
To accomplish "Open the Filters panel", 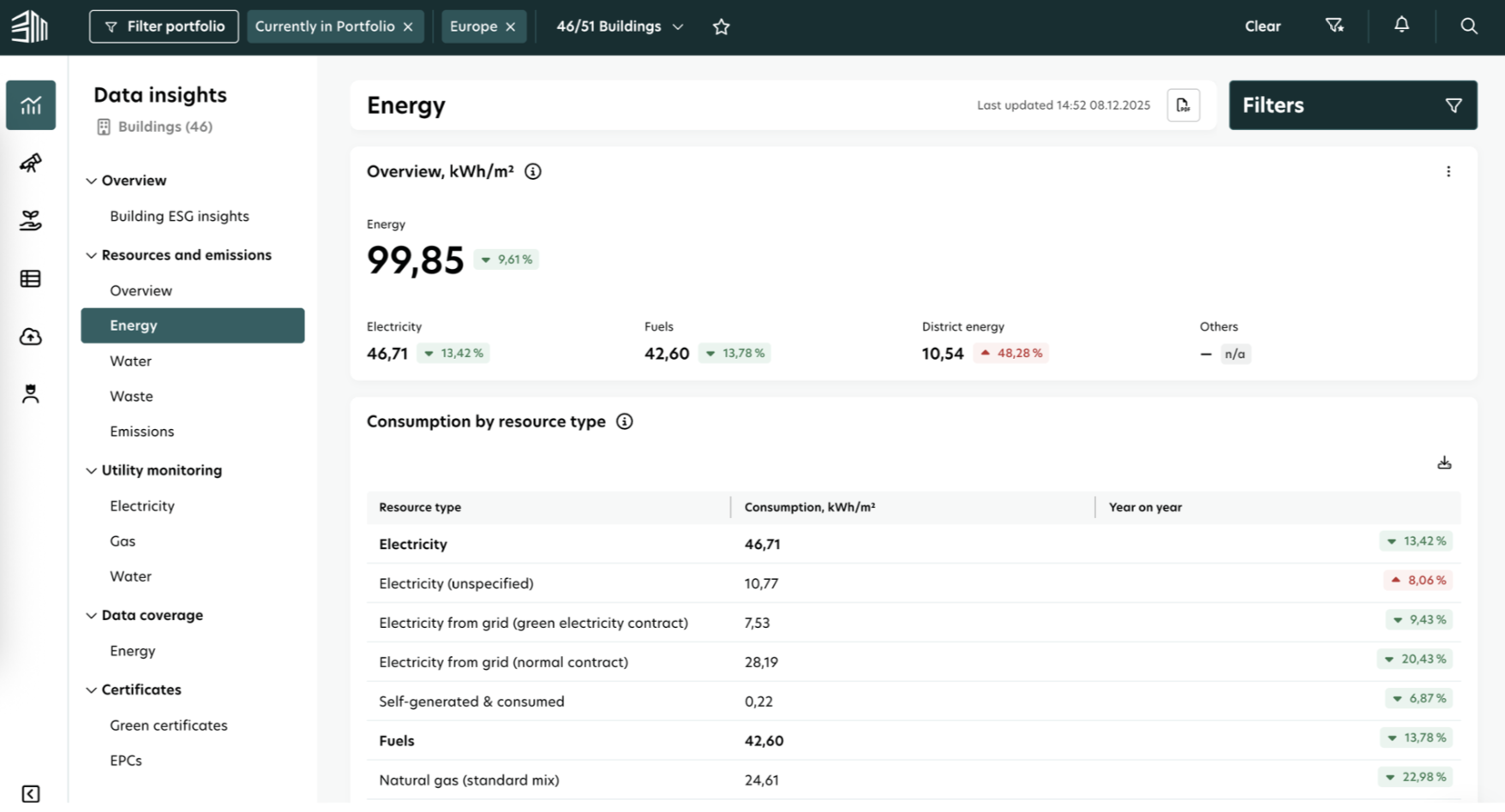I will pos(1352,104).
